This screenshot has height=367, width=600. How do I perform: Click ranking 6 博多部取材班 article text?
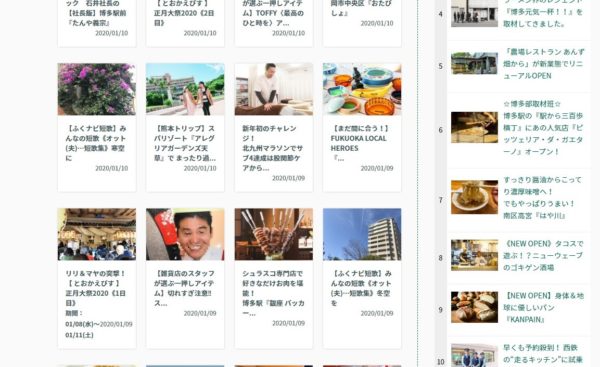[543, 128]
